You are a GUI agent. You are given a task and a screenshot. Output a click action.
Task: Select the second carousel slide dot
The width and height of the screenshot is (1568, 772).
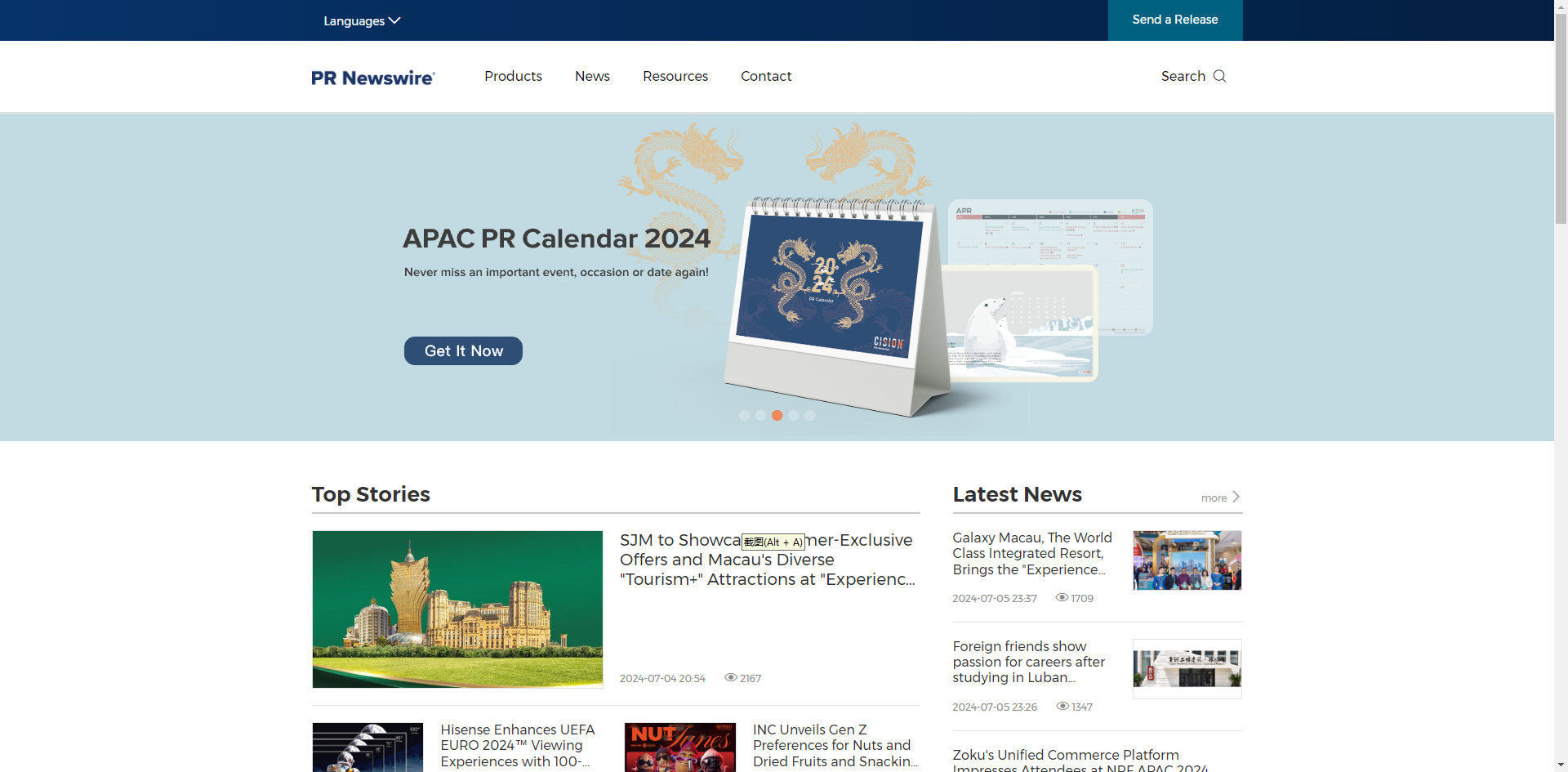760,415
